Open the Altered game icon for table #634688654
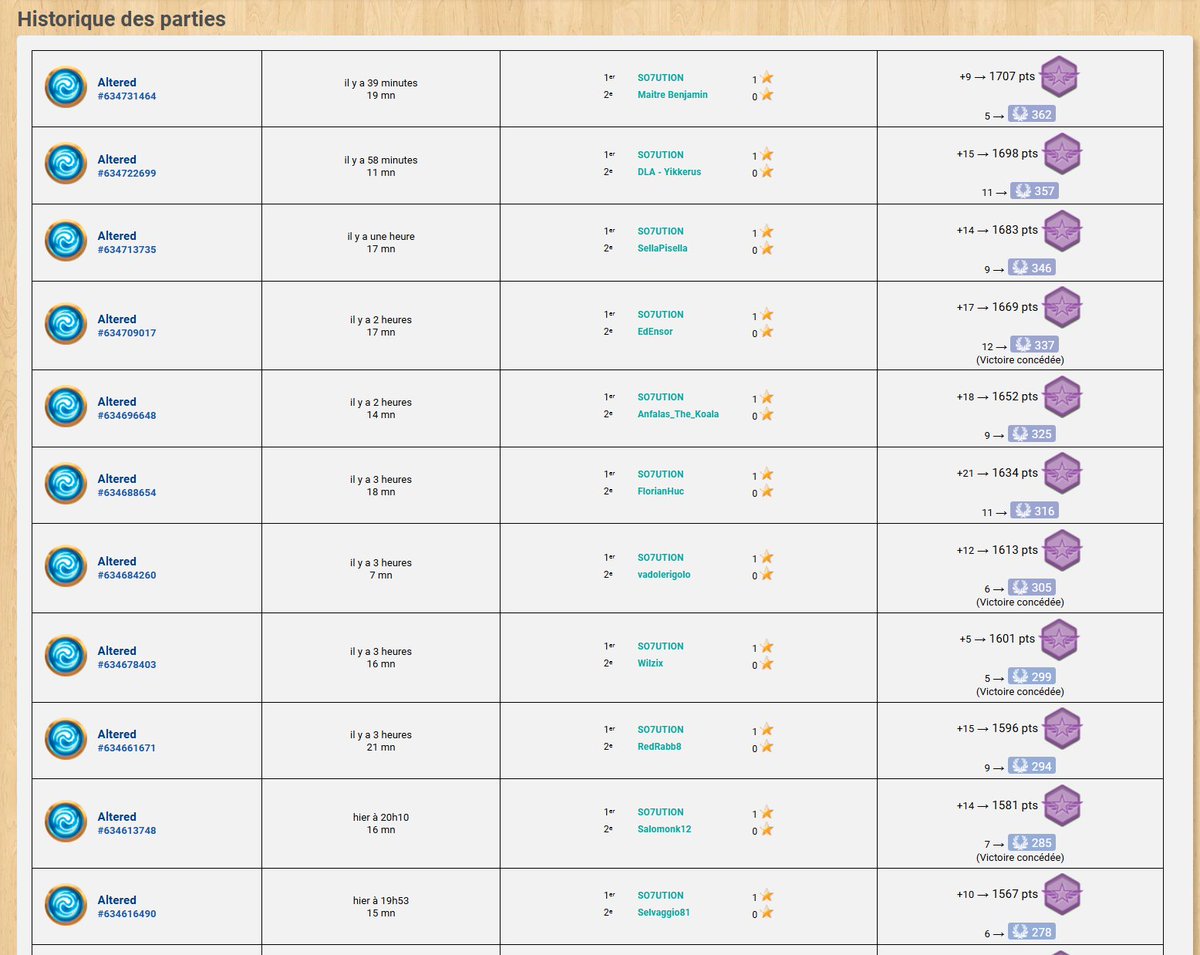This screenshot has height=955, width=1200. [x=66, y=485]
